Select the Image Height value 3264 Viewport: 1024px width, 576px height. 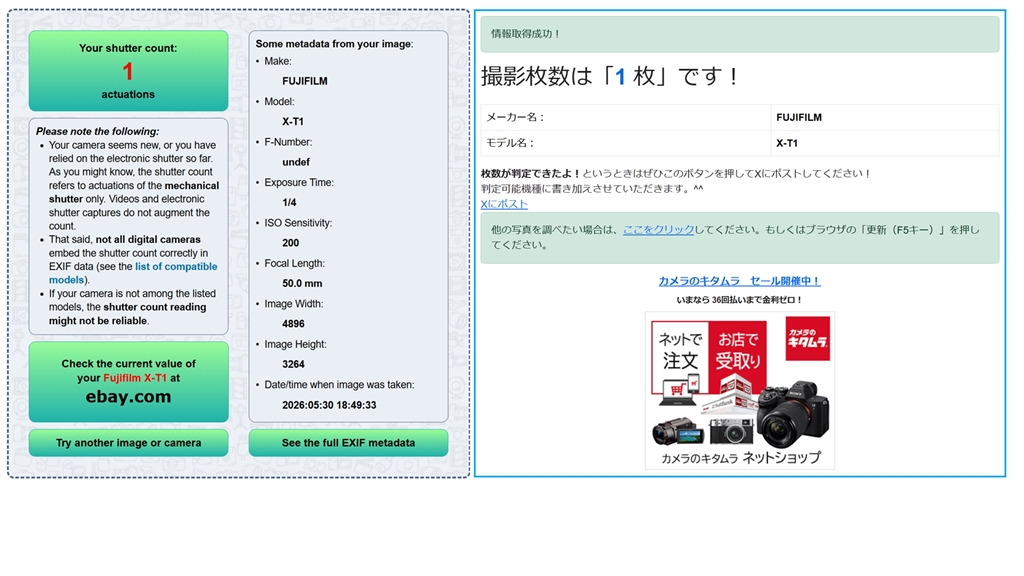pos(293,364)
